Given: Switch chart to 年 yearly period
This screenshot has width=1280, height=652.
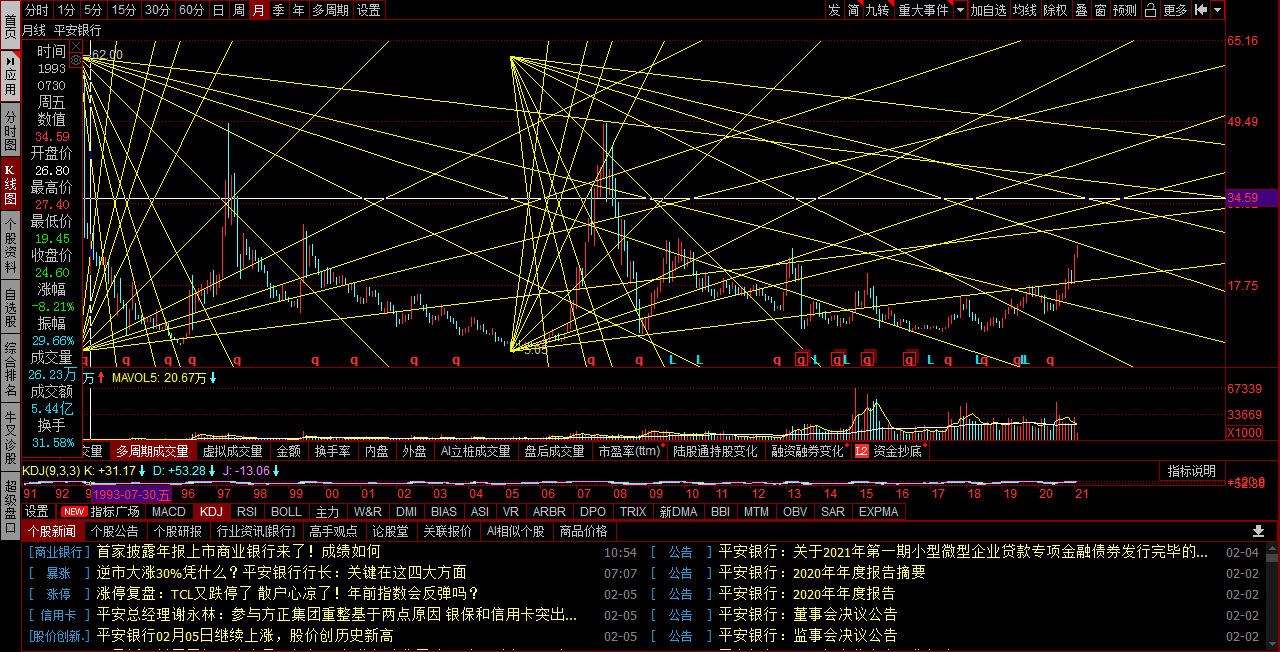Looking at the screenshot, I should pyautogui.click(x=298, y=10).
